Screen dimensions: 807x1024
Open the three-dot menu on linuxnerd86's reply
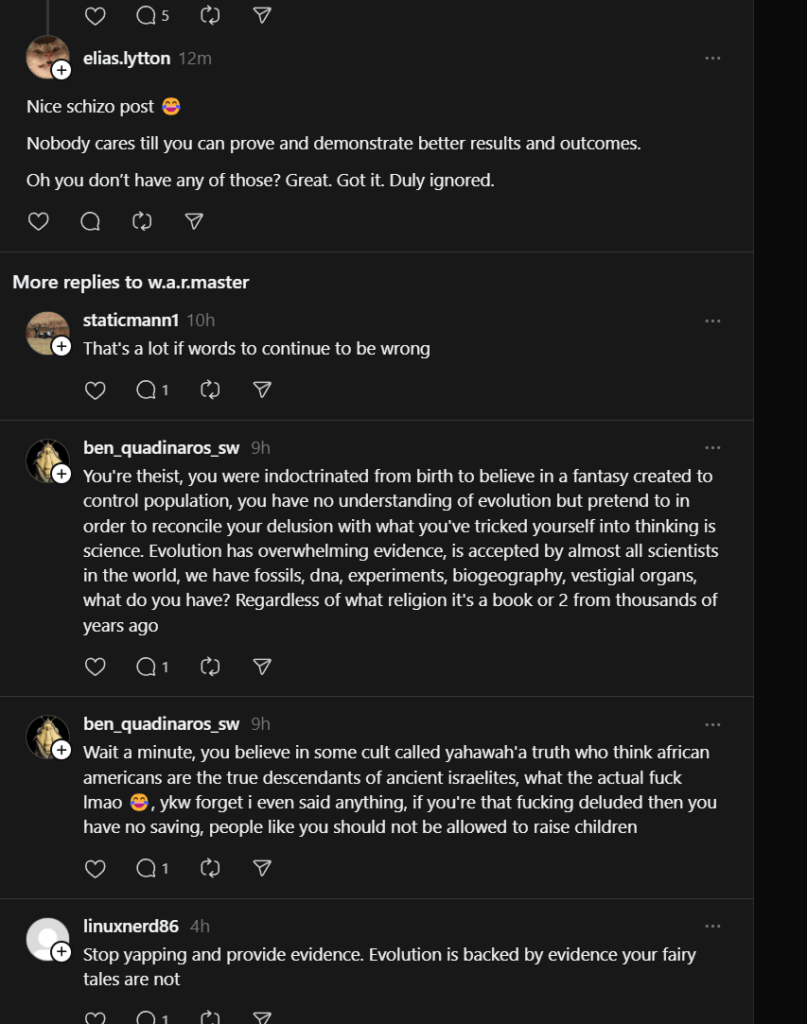712,926
